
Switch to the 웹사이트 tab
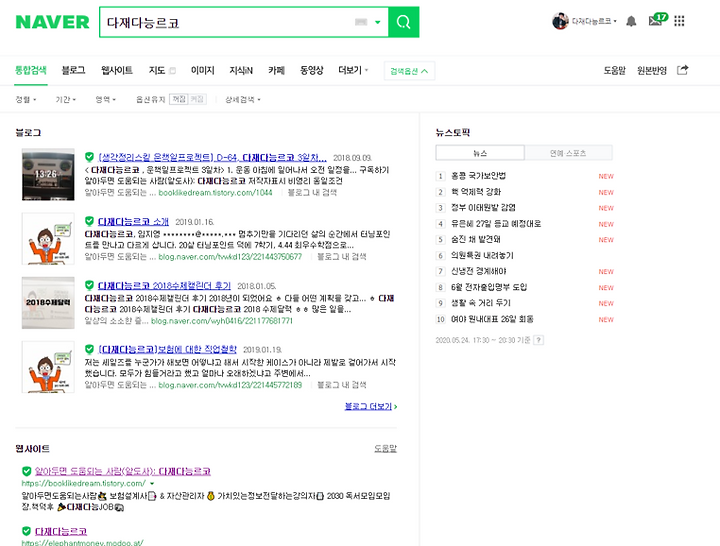click(x=117, y=70)
